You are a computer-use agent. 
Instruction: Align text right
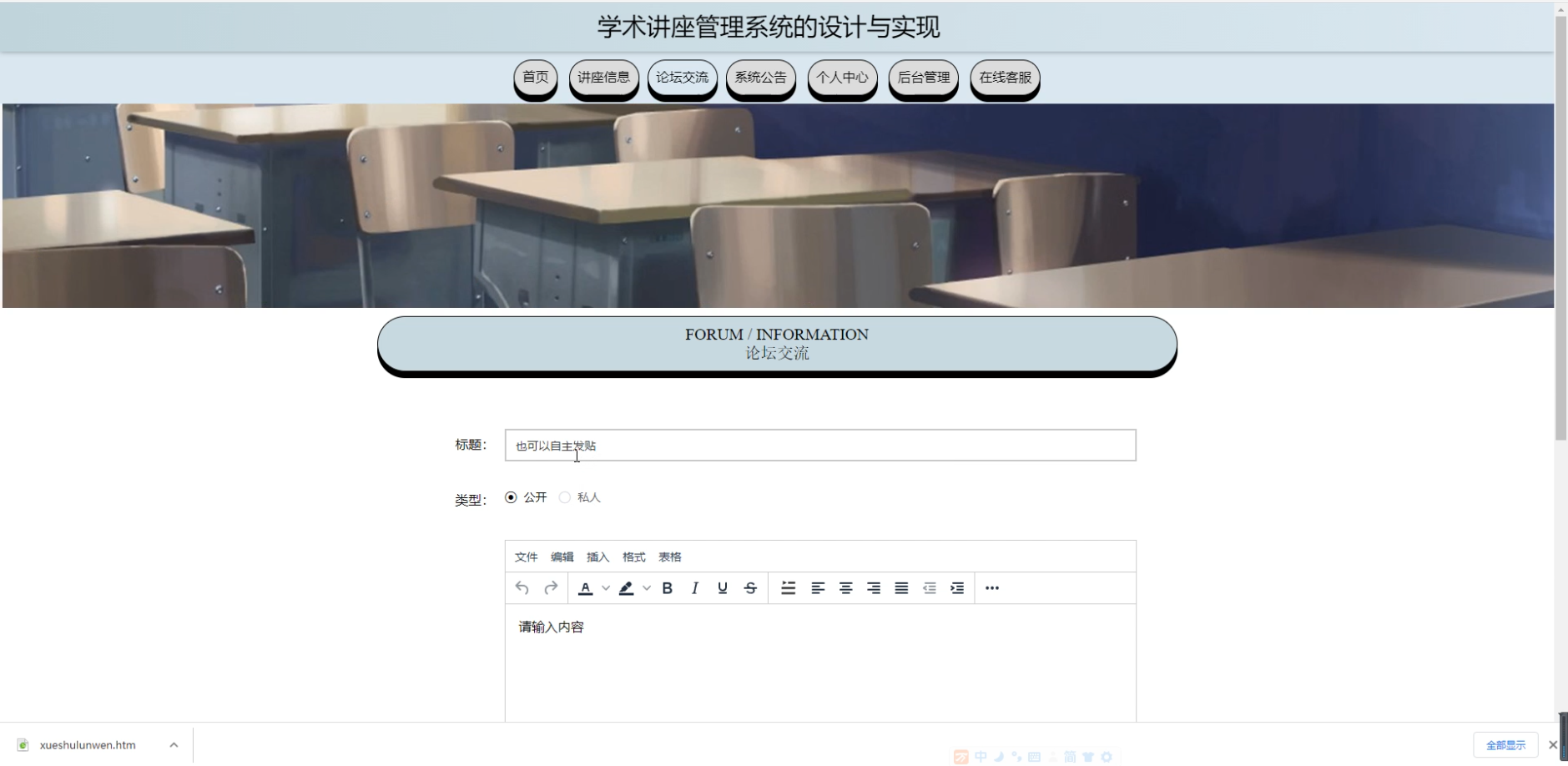click(874, 588)
